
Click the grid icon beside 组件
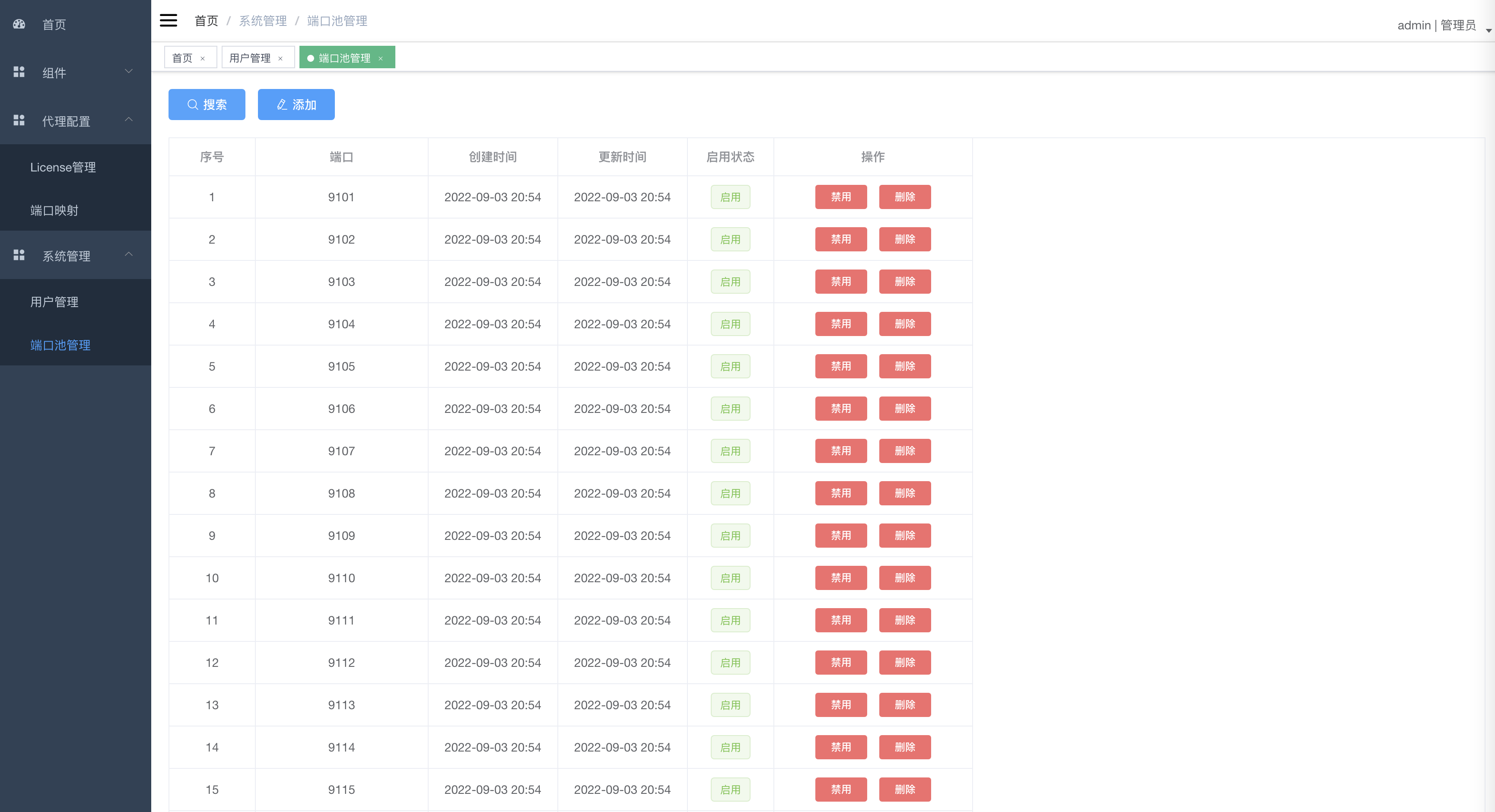click(19, 72)
